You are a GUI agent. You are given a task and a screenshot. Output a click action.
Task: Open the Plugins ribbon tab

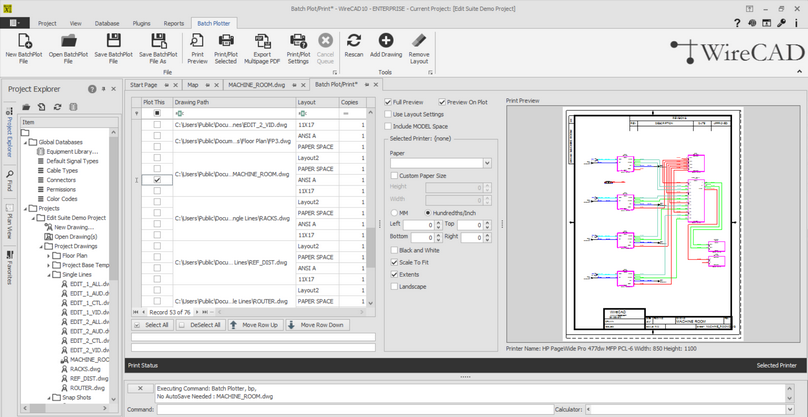point(141,23)
